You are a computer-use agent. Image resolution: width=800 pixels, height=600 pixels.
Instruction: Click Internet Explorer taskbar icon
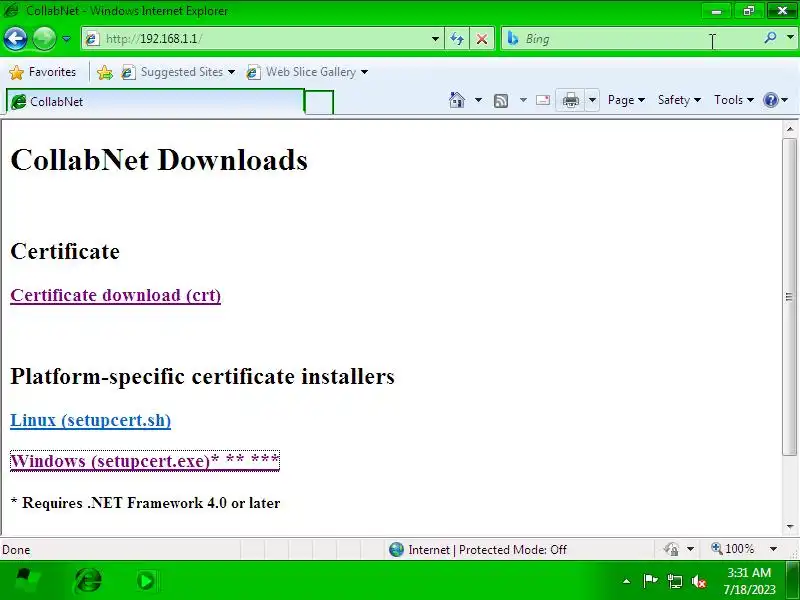pos(88,581)
